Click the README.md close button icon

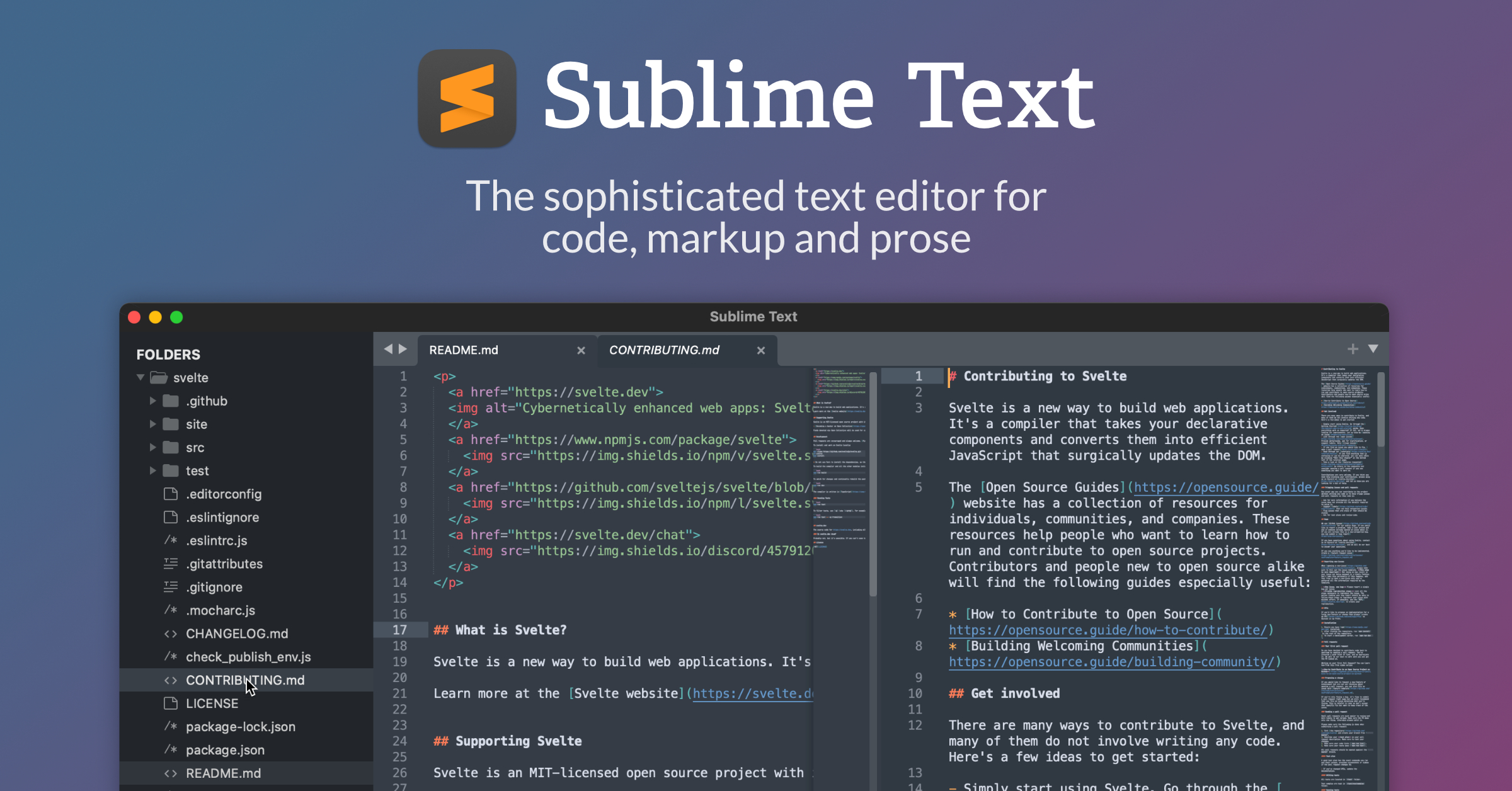580,350
